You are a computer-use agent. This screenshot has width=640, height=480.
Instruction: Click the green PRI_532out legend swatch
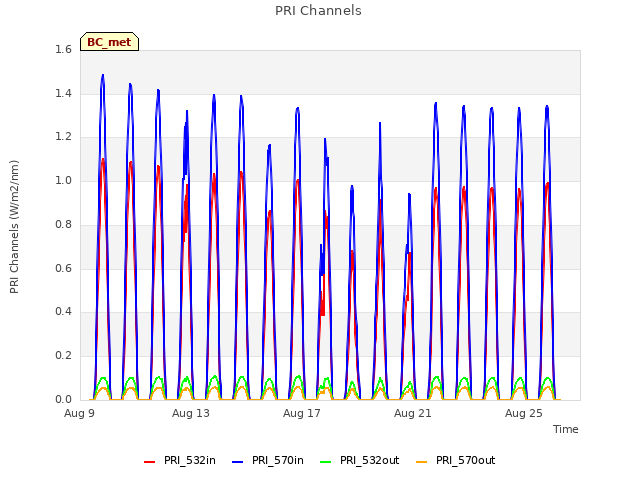pyautogui.click(x=326, y=462)
